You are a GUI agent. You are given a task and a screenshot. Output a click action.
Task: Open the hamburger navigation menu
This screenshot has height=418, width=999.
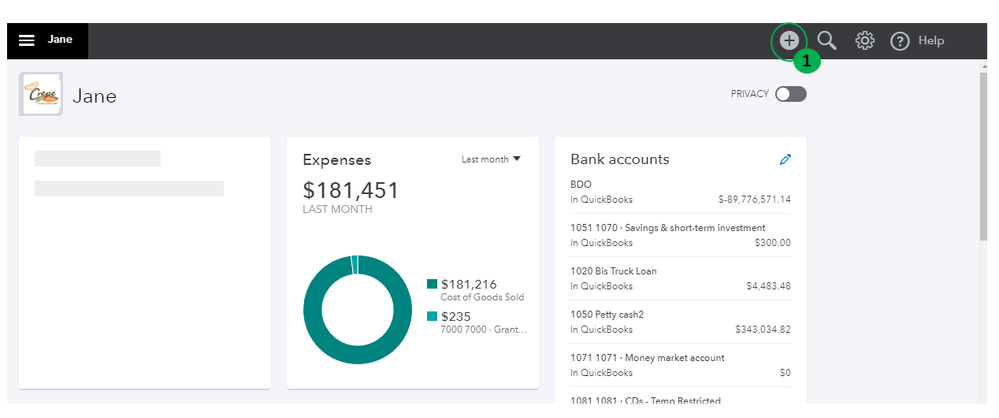(27, 41)
